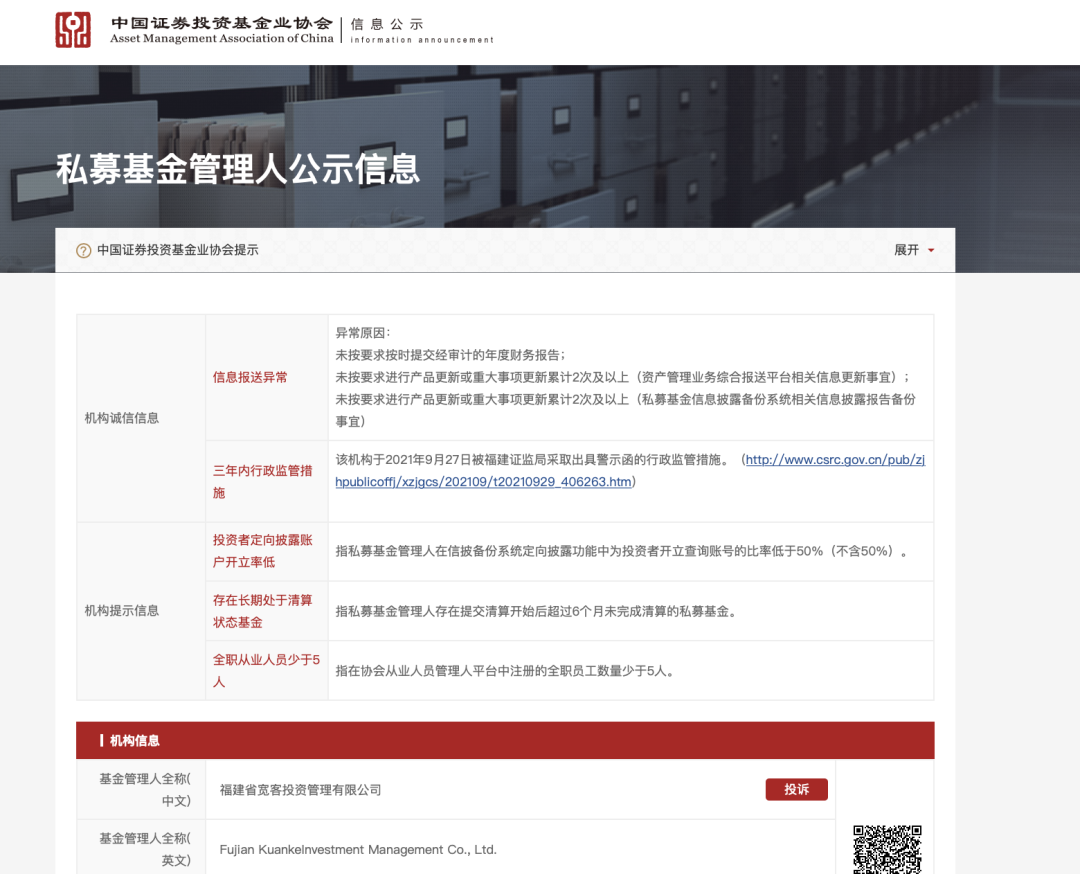Expand the 展开 dropdown arrow
The width and height of the screenshot is (1080, 874).
[931, 250]
